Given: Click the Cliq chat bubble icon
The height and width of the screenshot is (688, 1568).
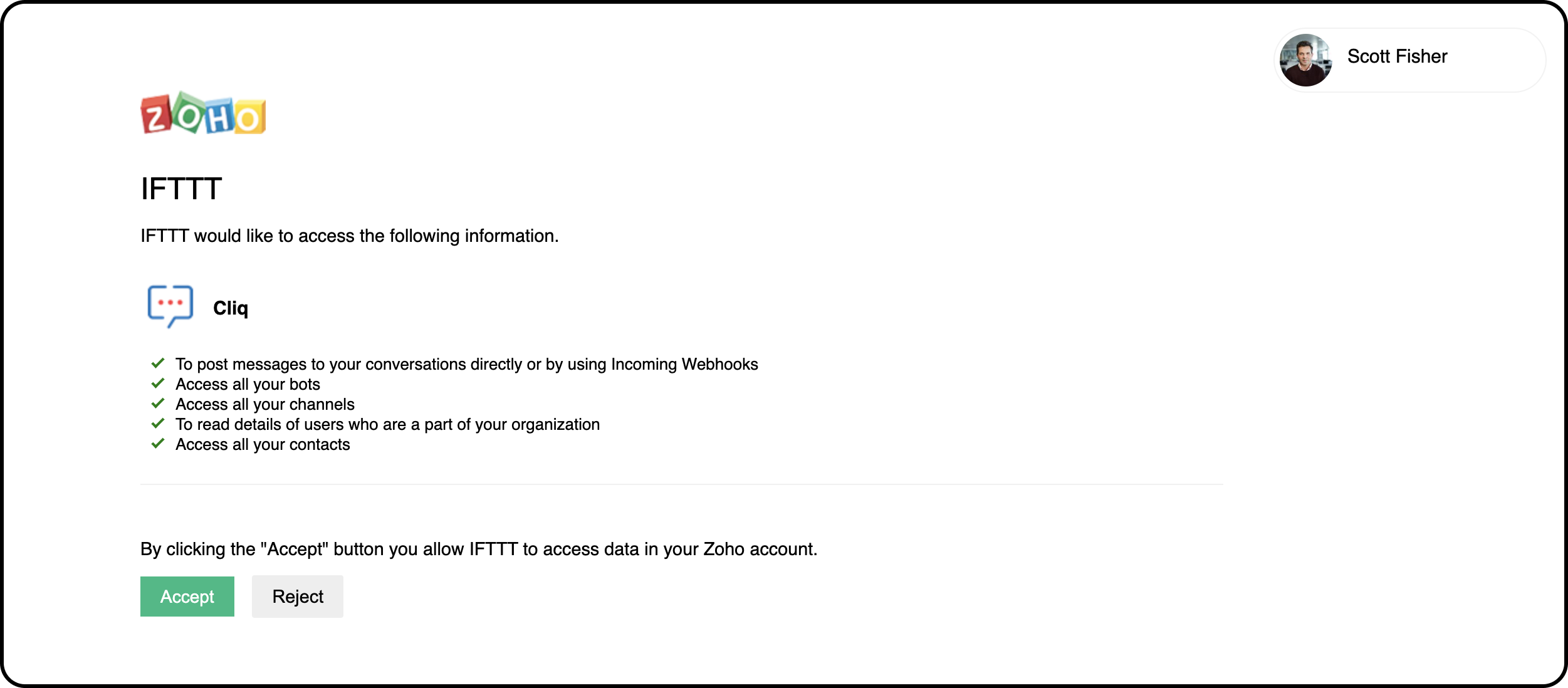Looking at the screenshot, I should click(170, 306).
